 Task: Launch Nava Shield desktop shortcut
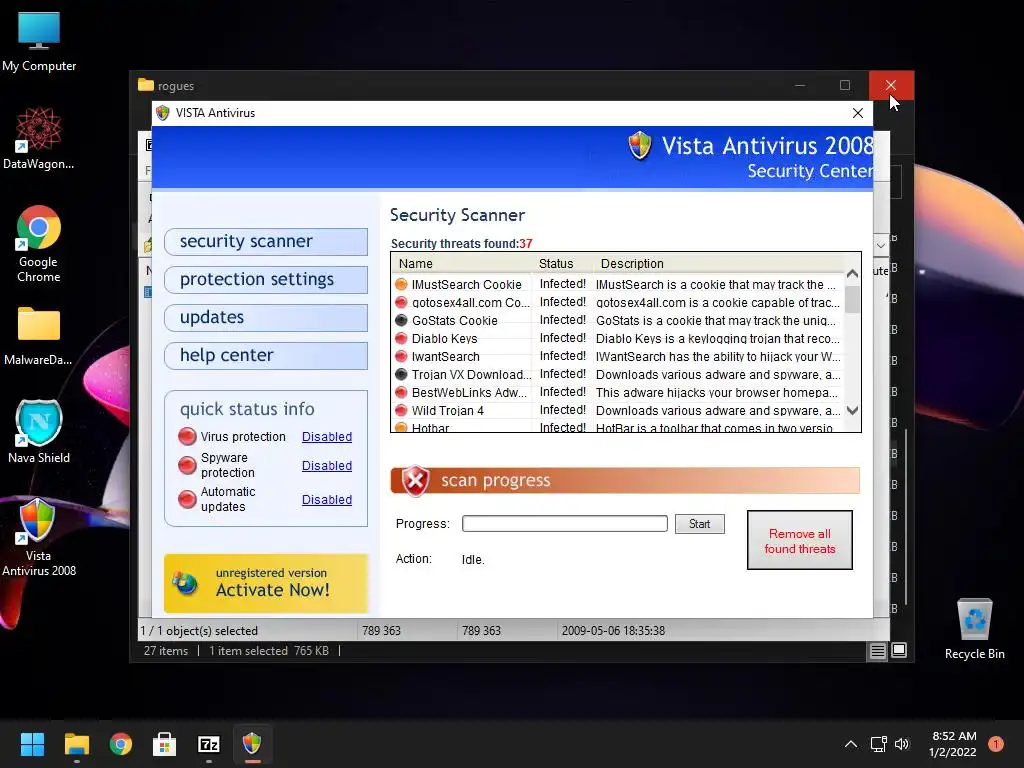point(39,431)
